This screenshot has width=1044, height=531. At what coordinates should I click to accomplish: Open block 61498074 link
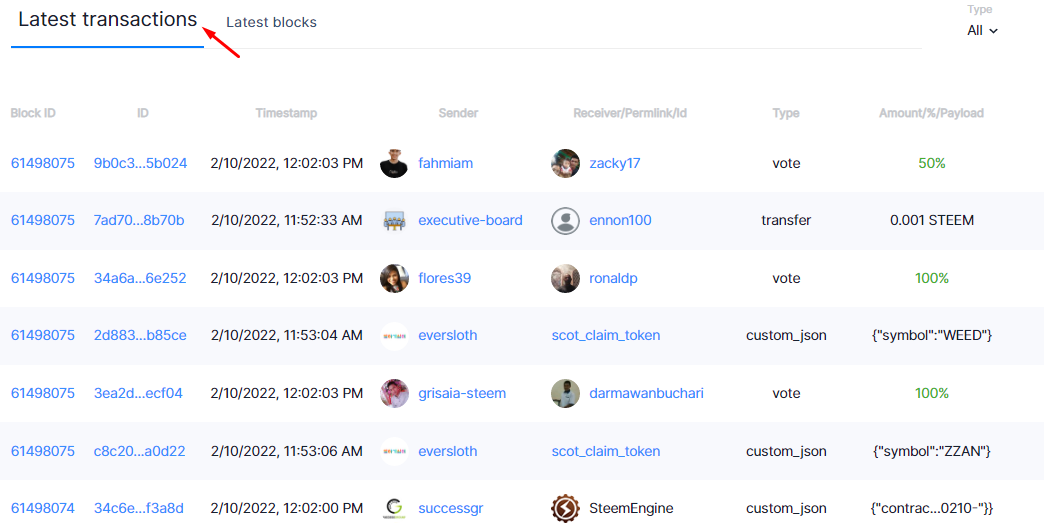[43, 508]
